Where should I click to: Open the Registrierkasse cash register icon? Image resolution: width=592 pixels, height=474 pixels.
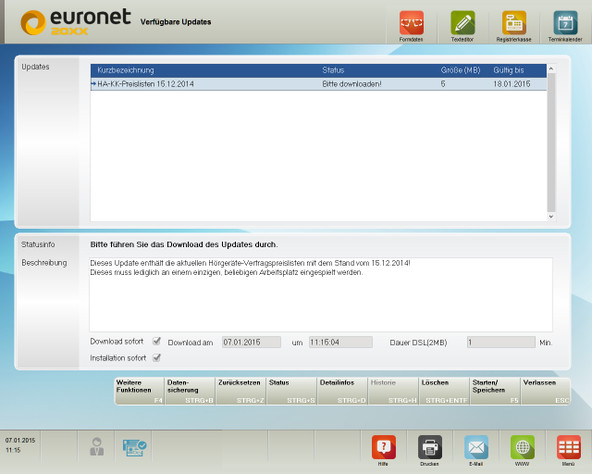pyautogui.click(x=514, y=23)
